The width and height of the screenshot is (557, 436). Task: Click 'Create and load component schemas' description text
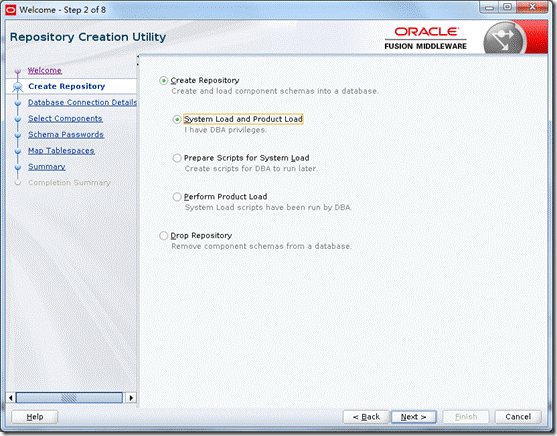pyautogui.click(x=275, y=91)
